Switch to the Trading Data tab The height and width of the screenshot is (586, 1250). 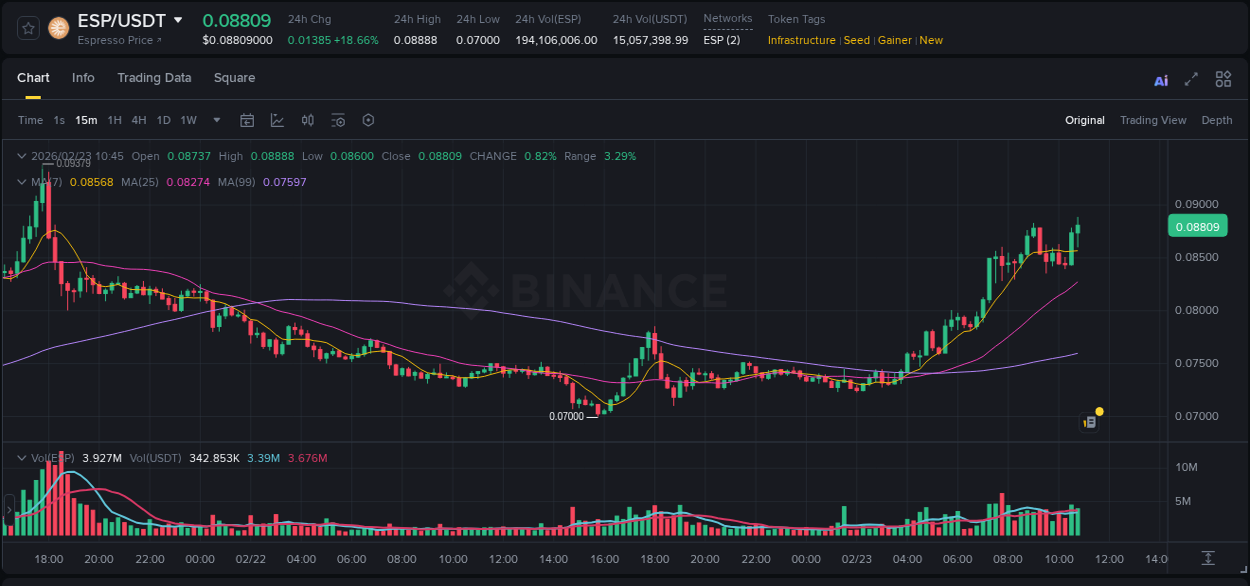(x=154, y=78)
